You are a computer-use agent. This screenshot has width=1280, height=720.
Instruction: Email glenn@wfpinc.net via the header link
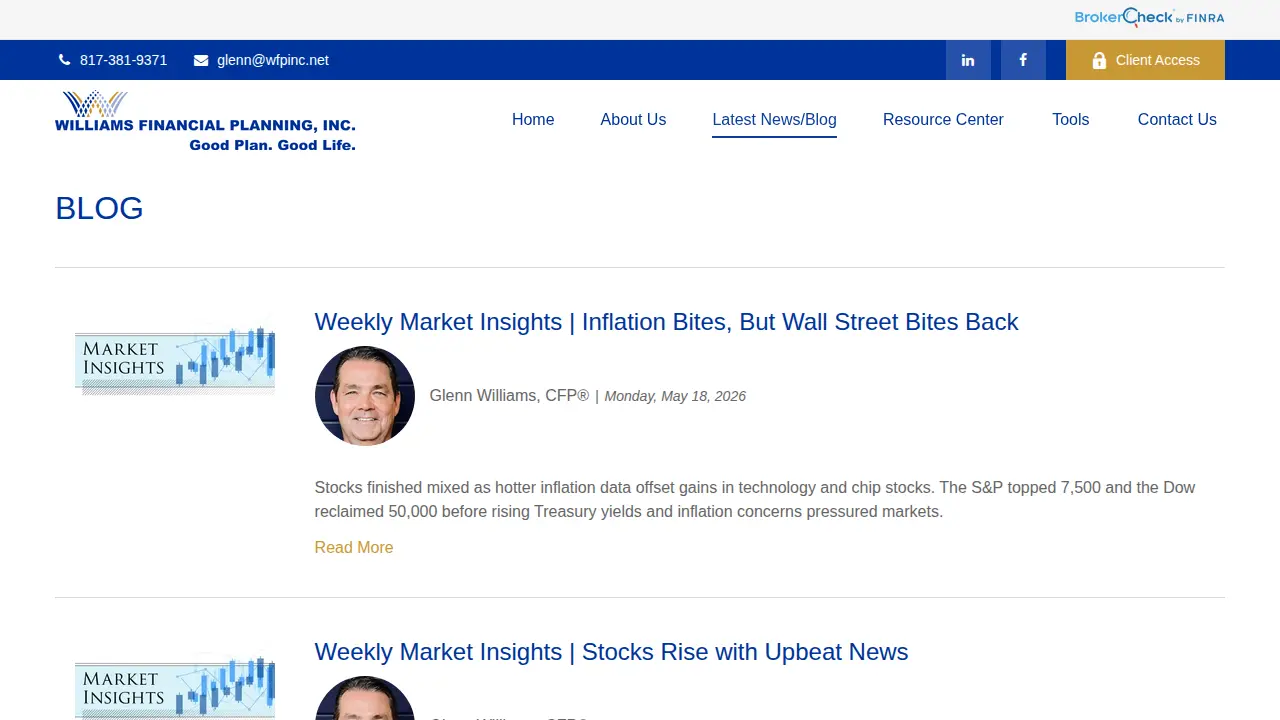pos(273,60)
